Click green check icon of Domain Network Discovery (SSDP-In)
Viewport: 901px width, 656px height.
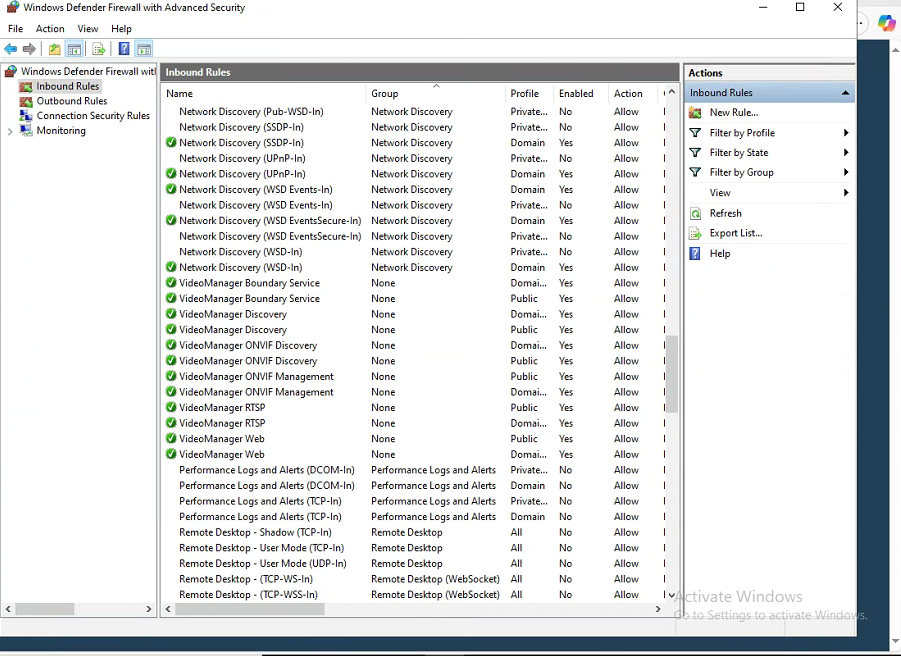[x=171, y=142]
